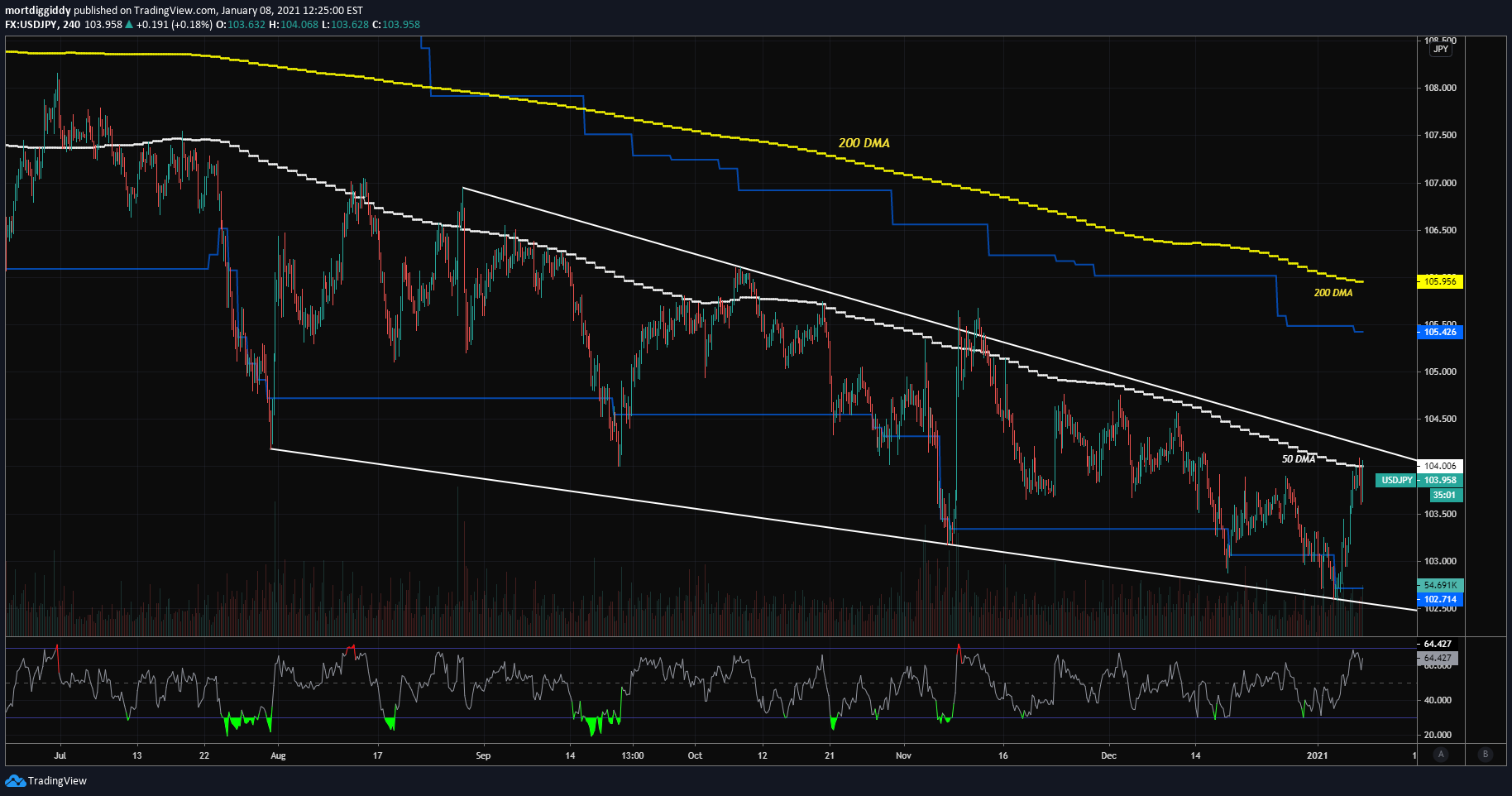Click the 20.000 RSI axis label
Viewport: 1512px width, 796px height.
(x=1438, y=735)
